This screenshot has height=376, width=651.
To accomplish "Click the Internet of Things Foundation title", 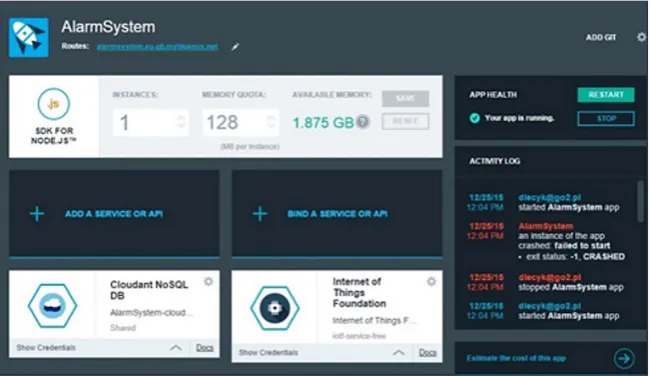I will [x=359, y=293].
